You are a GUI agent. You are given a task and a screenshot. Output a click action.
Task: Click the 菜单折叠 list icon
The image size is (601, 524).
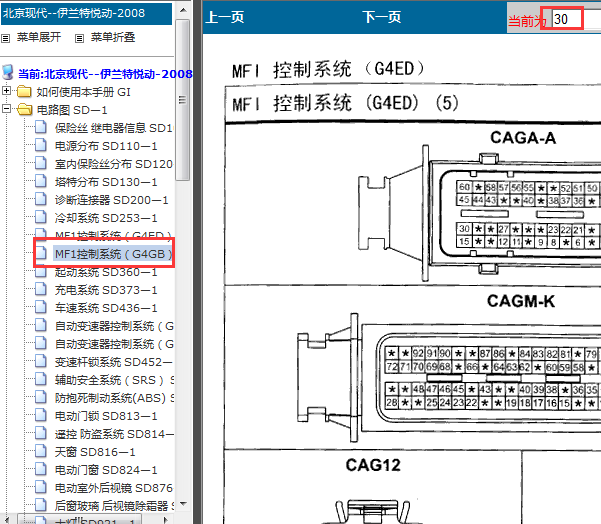tap(79, 38)
